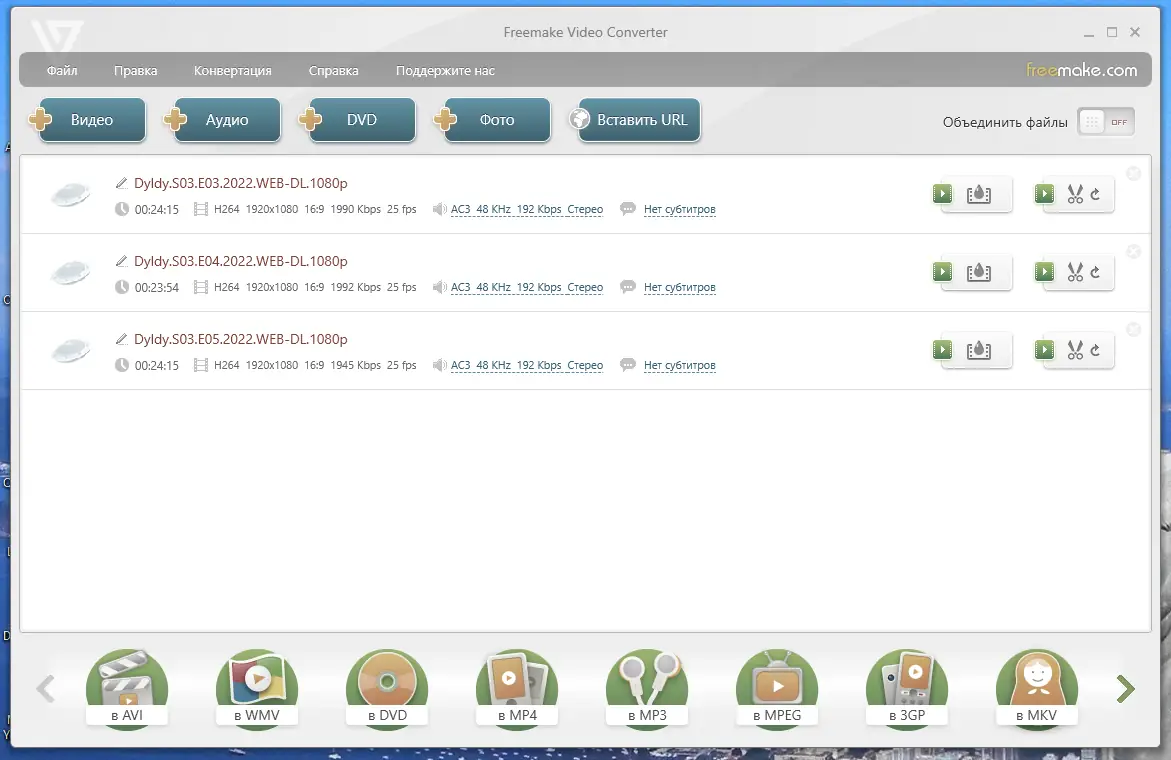Show previous output formats with left arrow

(46, 688)
